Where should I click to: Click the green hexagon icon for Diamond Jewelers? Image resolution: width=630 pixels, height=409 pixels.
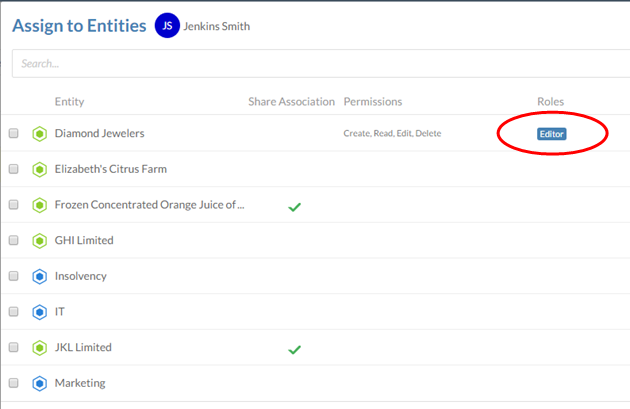pyautogui.click(x=39, y=133)
